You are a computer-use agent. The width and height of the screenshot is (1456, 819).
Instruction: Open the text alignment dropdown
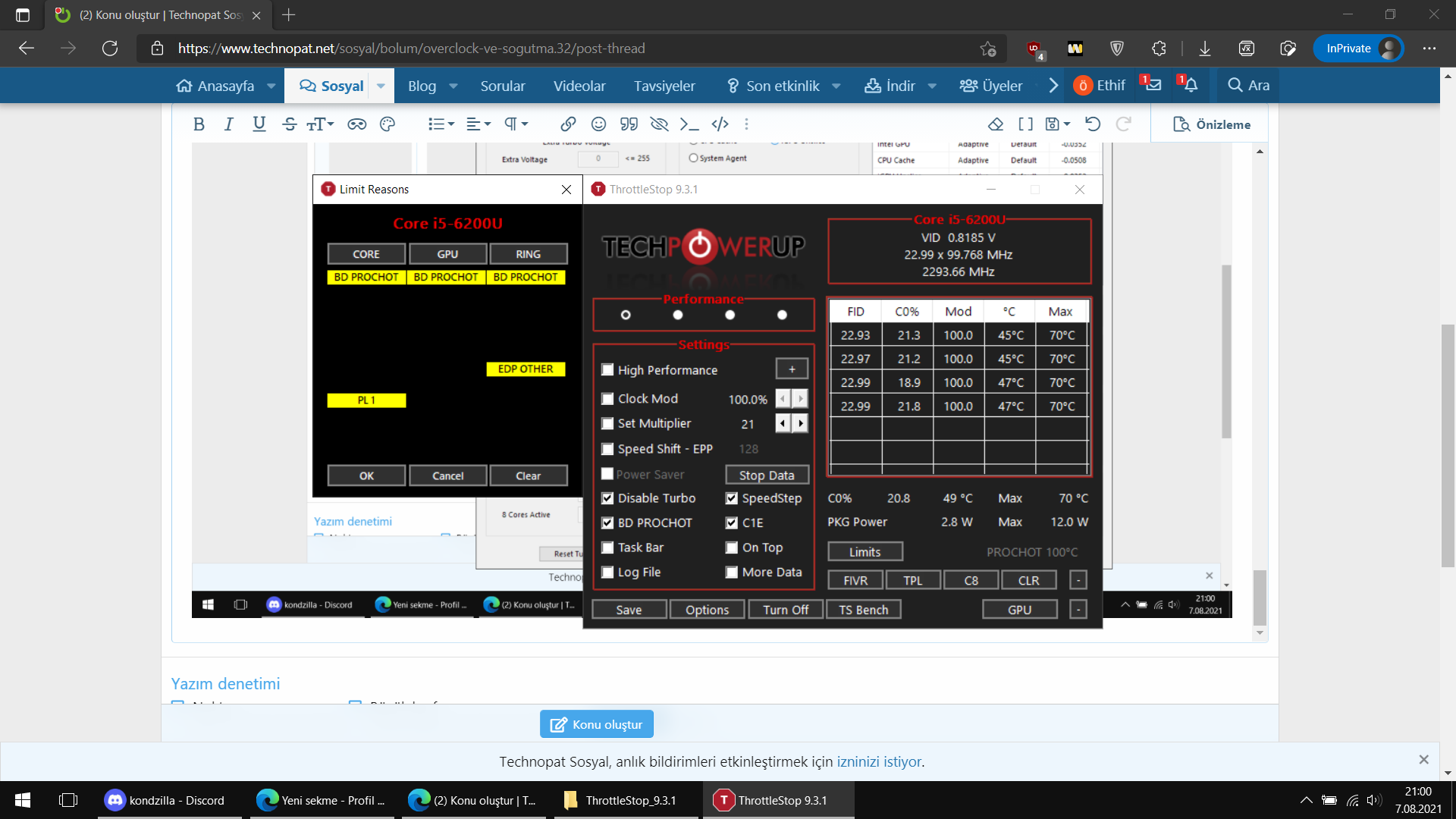(478, 124)
